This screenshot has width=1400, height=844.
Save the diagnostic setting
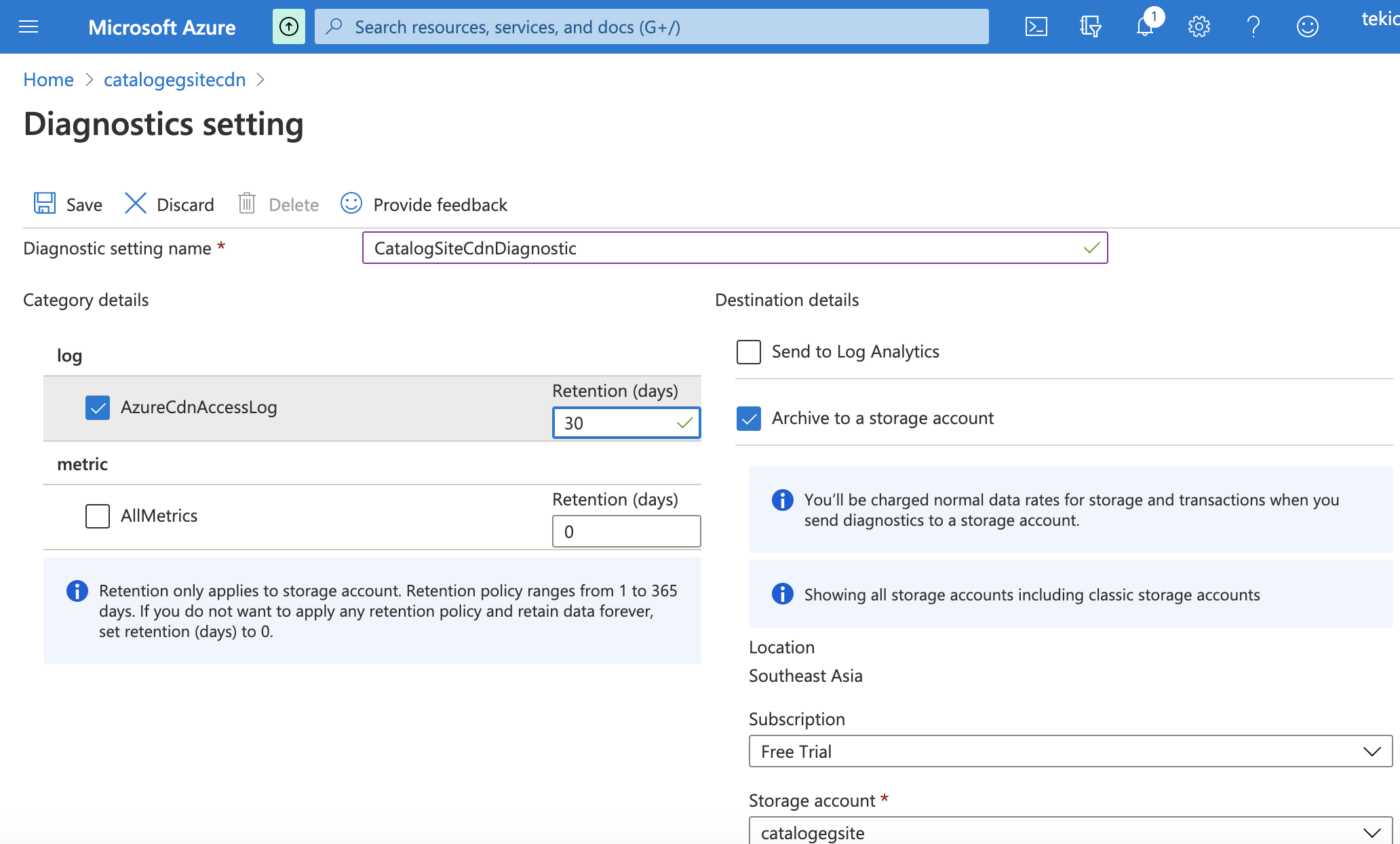pyautogui.click(x=68, y=204)
